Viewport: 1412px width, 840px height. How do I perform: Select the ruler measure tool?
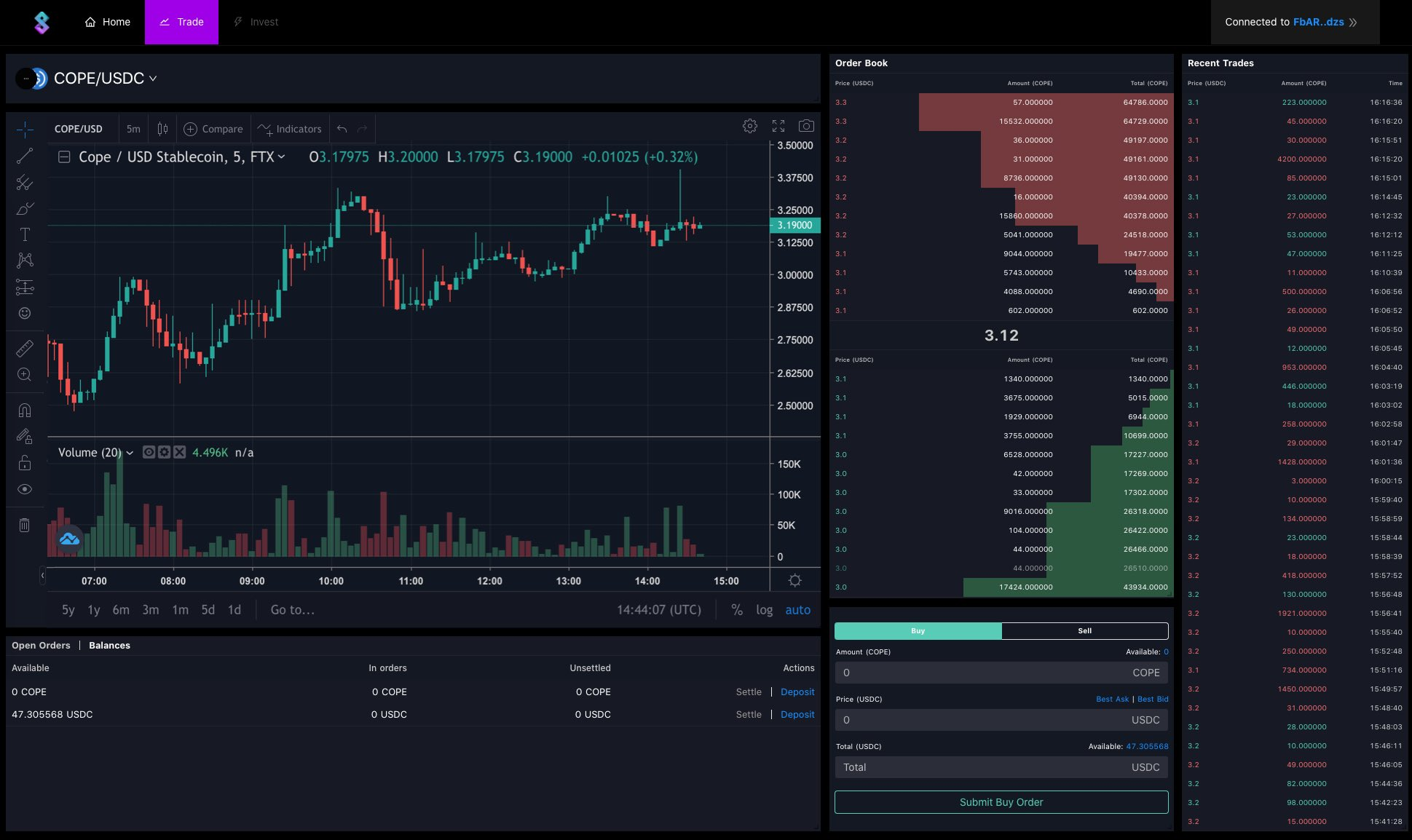pos(25,349)
